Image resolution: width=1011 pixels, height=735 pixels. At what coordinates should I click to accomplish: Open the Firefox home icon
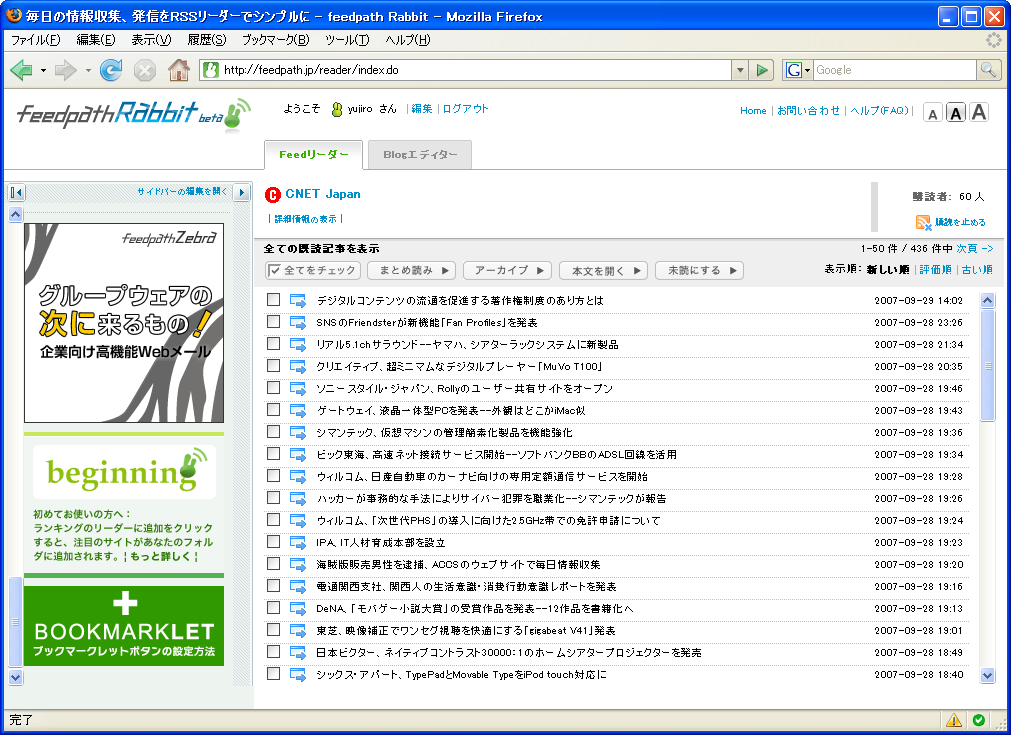179,70
